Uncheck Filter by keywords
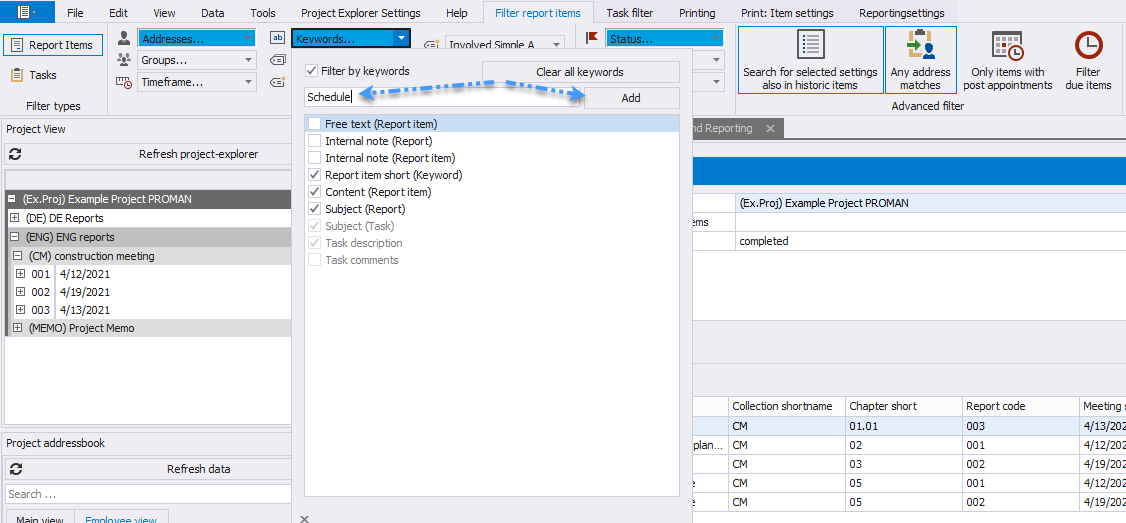The height and width of the screenshot is (523, 1126). 312,71
